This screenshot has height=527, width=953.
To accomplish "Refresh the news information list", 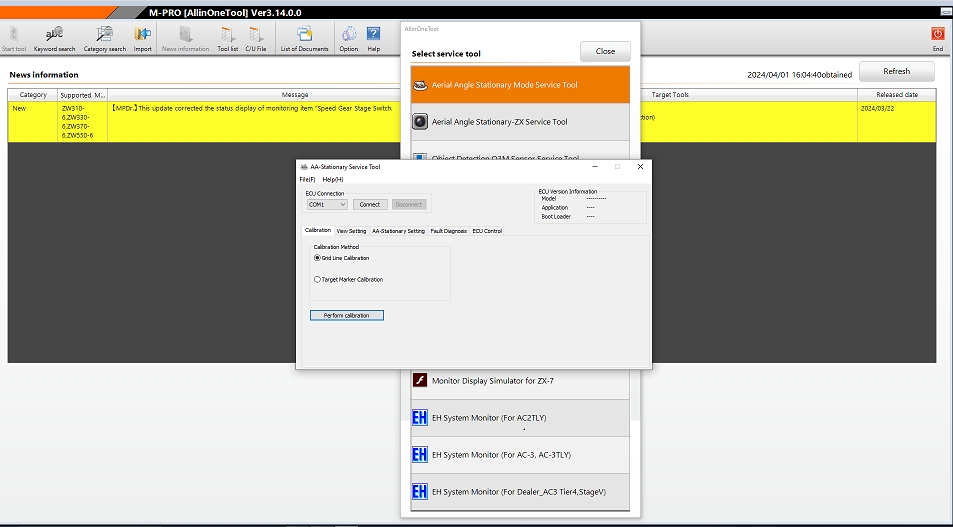I will point(896,71).
